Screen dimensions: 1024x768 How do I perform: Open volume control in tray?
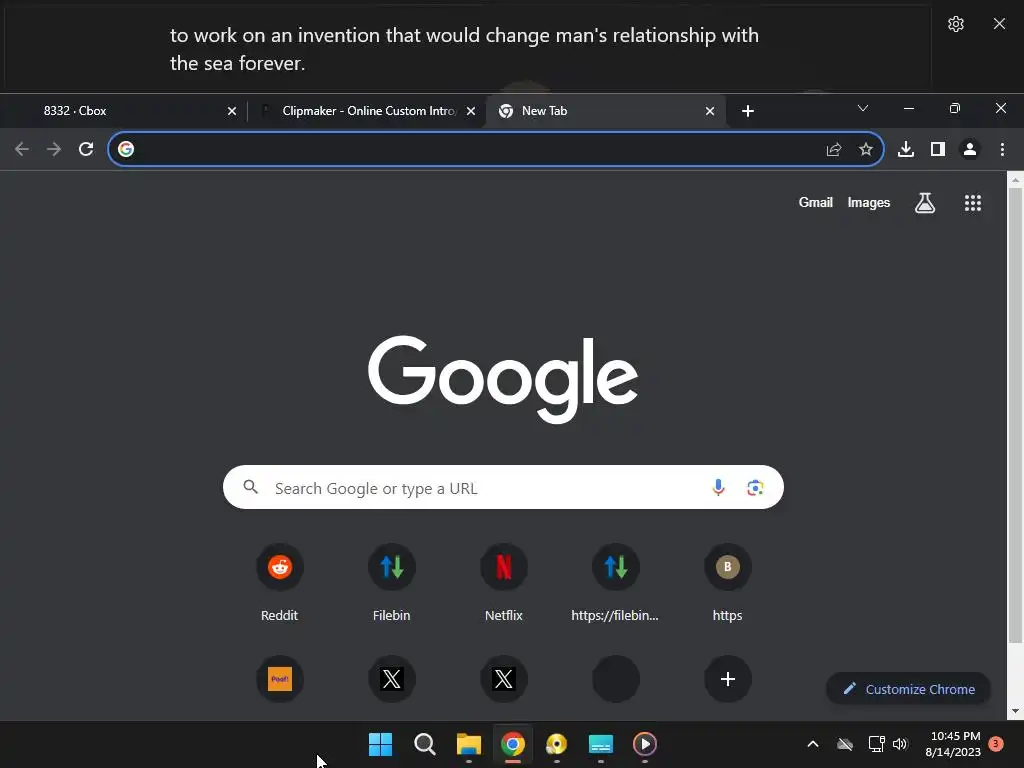click(900, 744)
